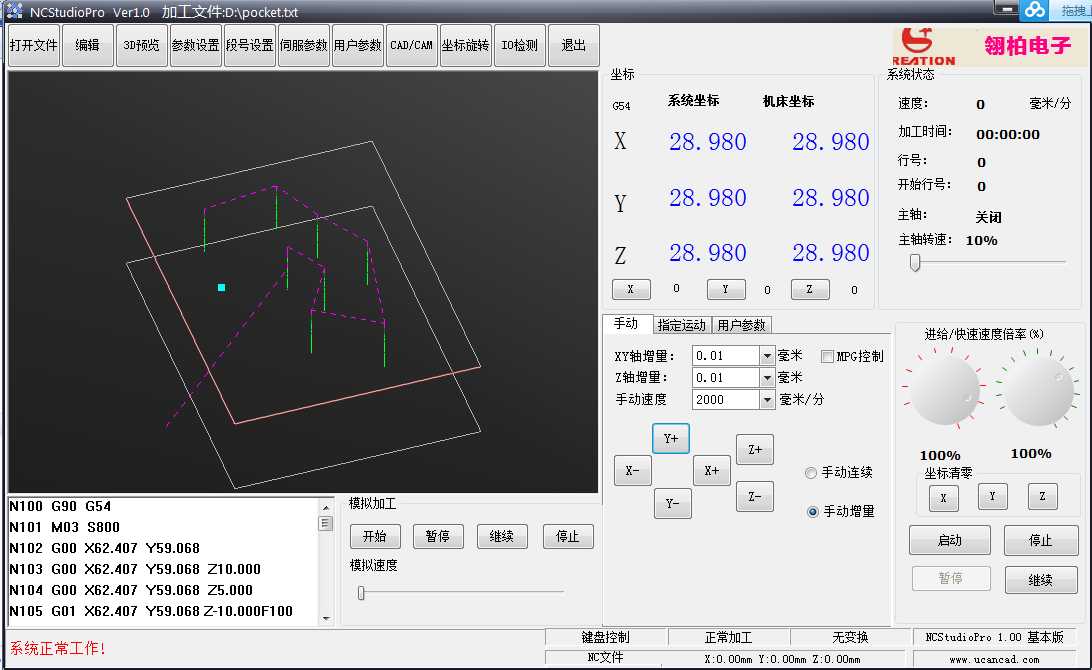Click cyan tool marker in 3D view

coord(221,288)
